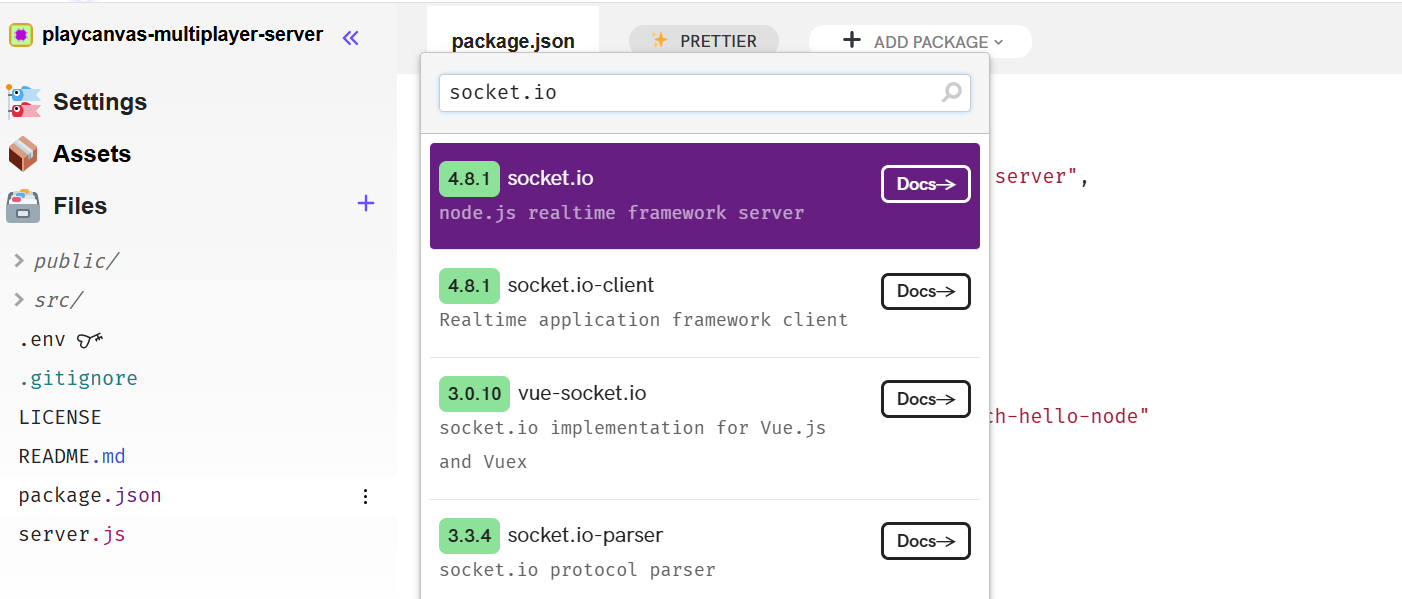Click the 3.3.4 version badge
The width and height of the screenshot is (1402, 599).
[x=470, y=535]
